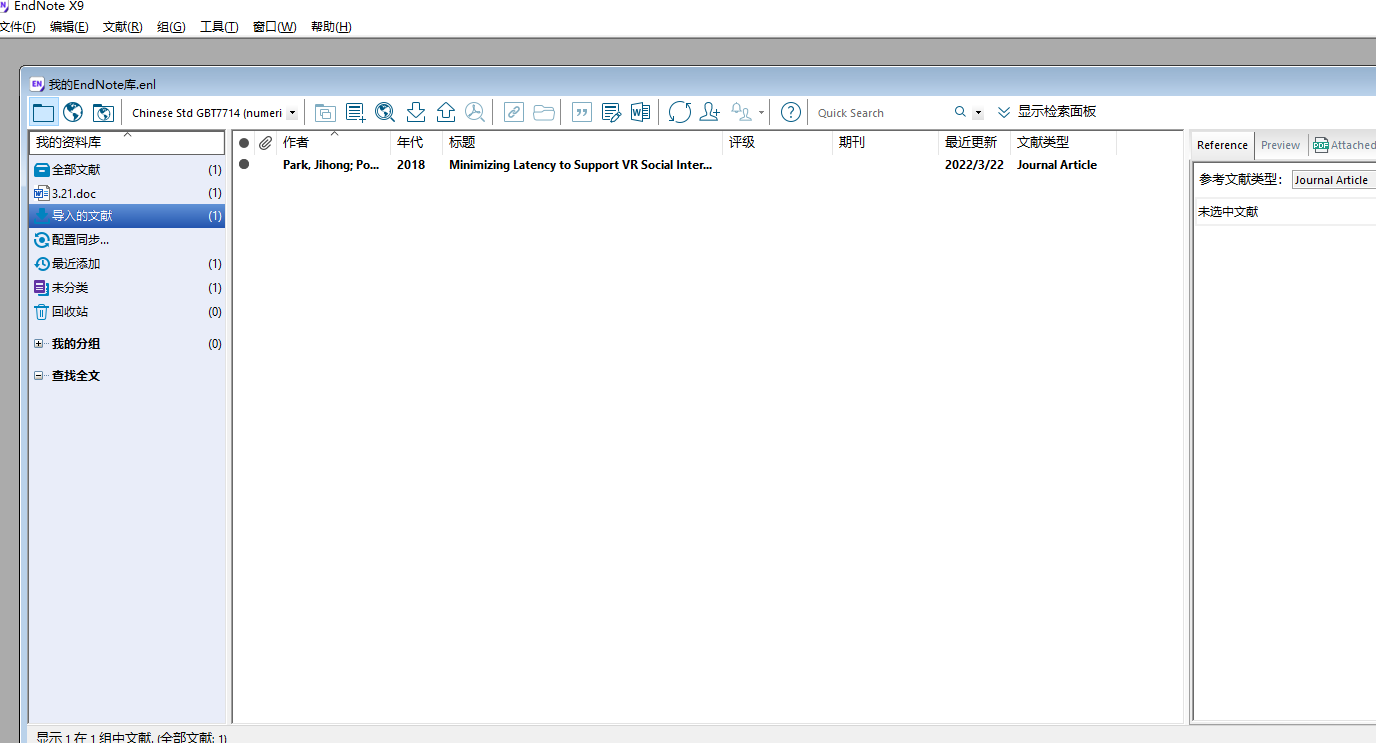Select 全部文献 in the library sidebar

tap(127, 170)
